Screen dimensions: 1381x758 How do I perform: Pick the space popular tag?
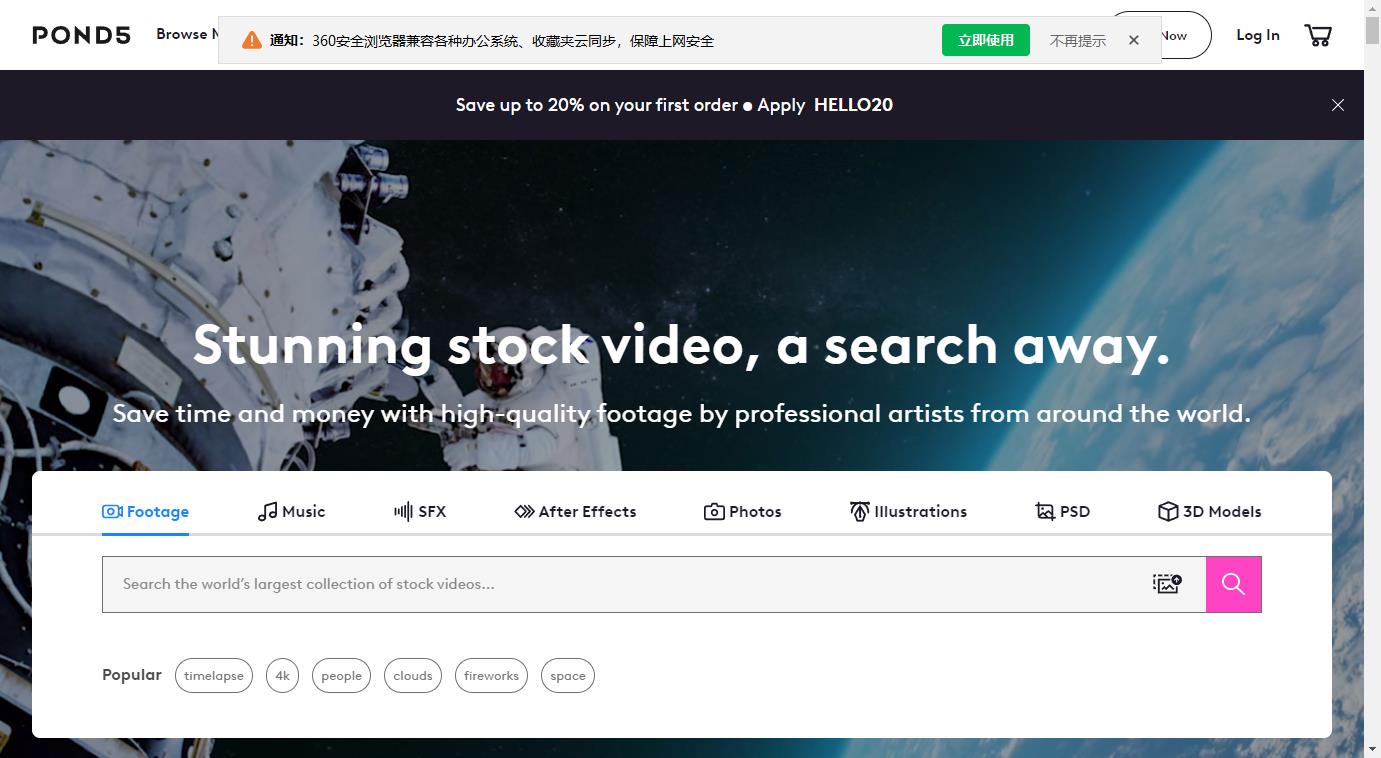click(568, 676)
